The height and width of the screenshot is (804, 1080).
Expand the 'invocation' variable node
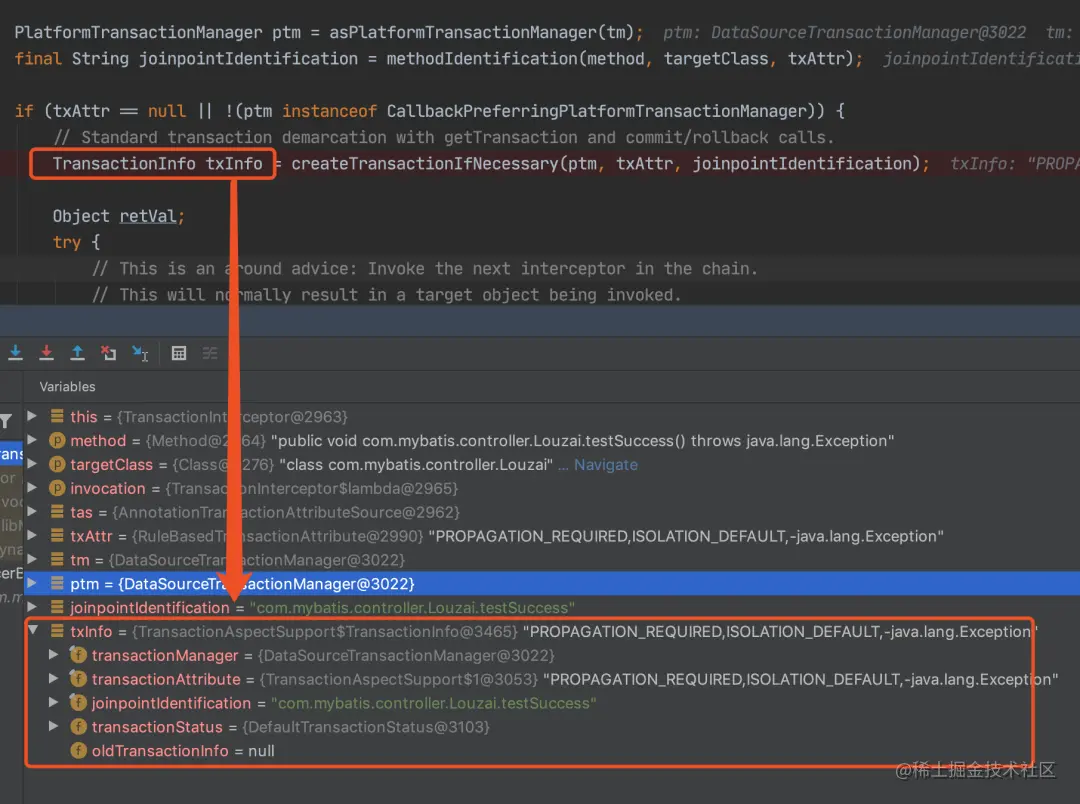point(32,488)
